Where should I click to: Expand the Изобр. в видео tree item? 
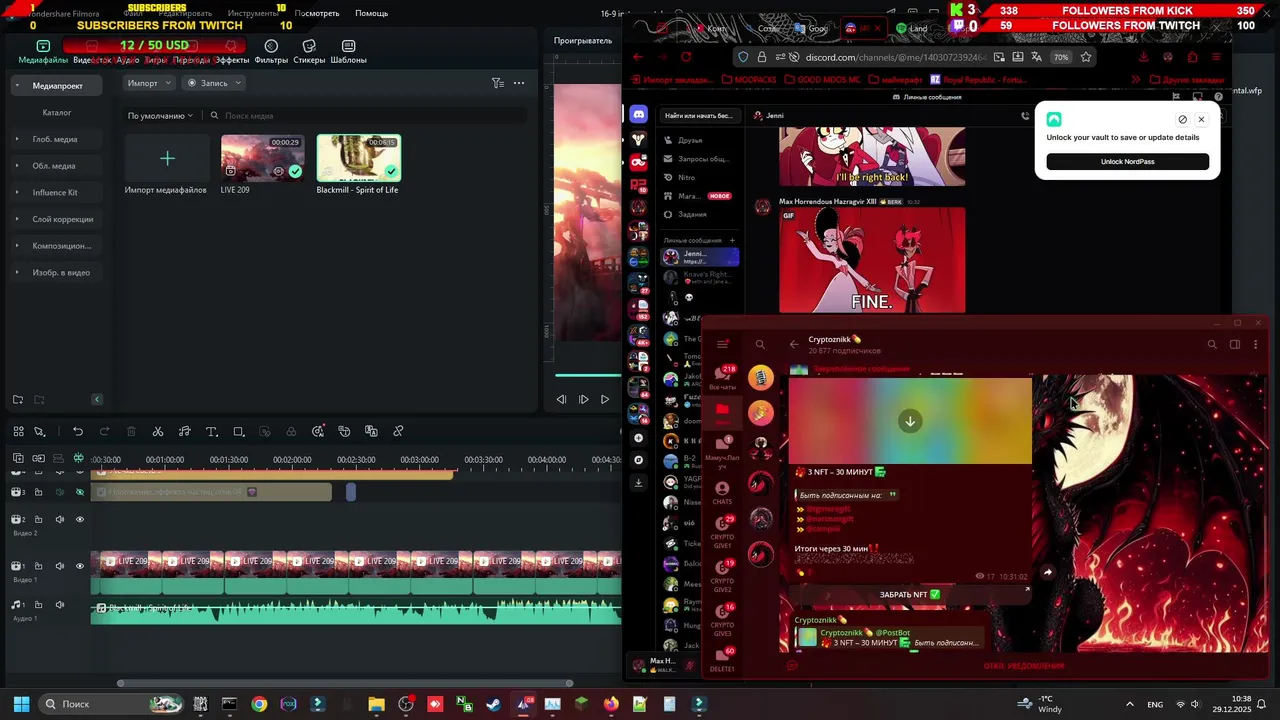(17, 272)
